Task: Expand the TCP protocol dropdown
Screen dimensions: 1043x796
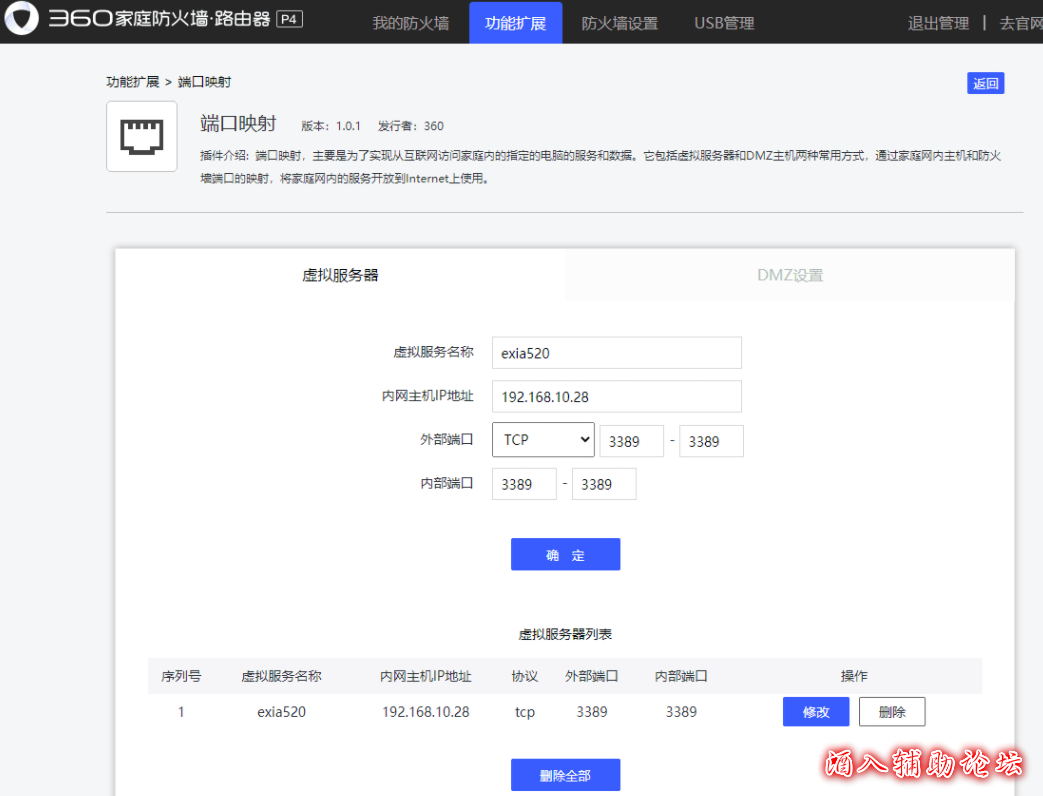Action: (543, 440)
